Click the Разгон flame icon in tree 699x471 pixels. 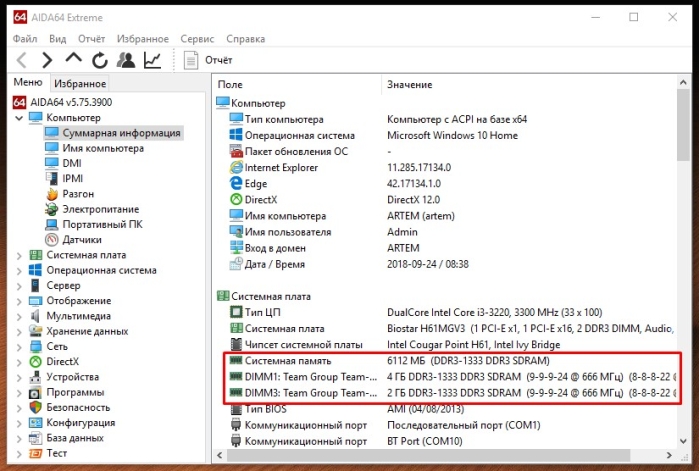tap(52, 194)
